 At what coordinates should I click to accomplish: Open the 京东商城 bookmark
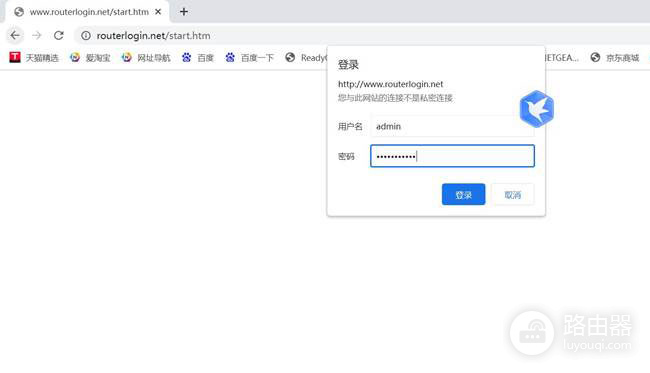click(615, 58)
